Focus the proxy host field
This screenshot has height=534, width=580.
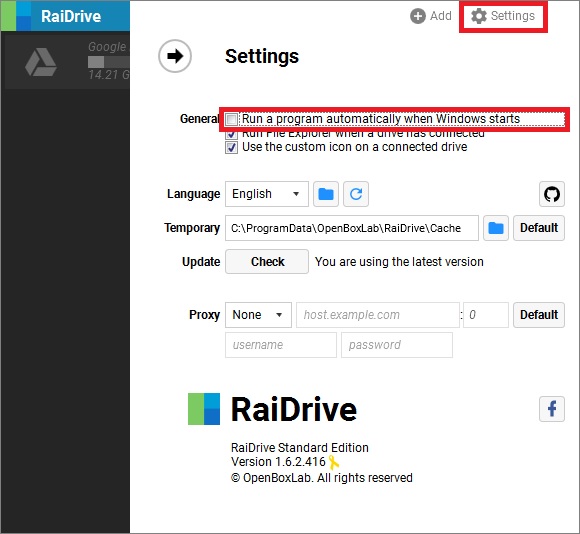(378, 315)
